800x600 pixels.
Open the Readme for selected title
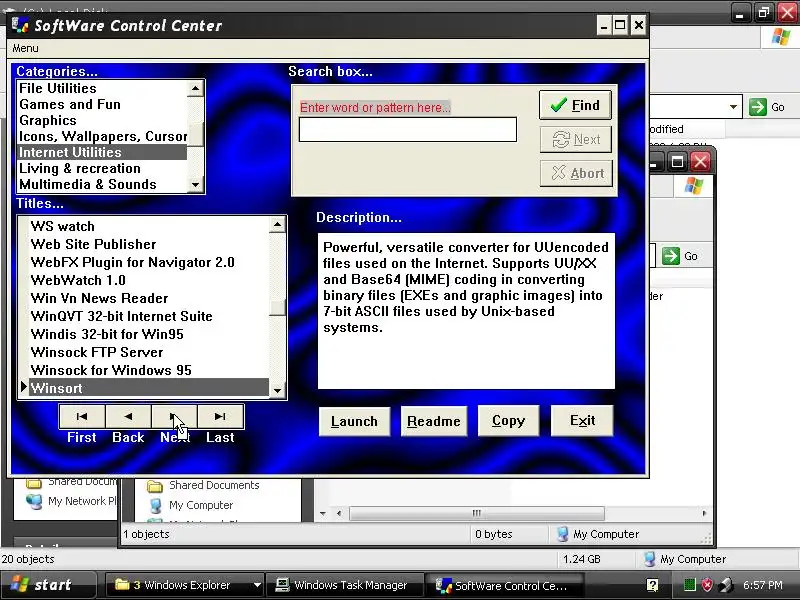[x=434, y=421]
